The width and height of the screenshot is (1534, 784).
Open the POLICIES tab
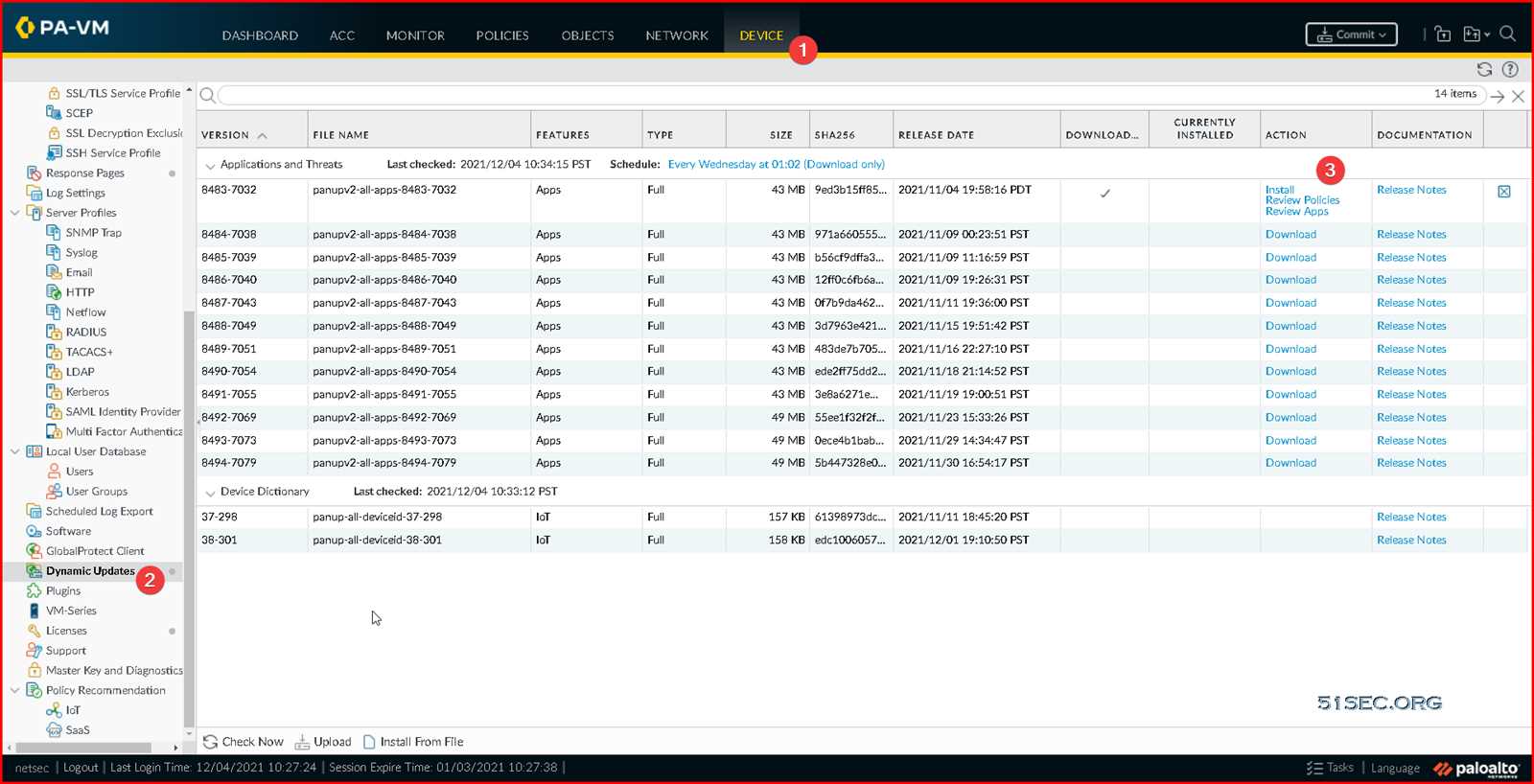tap(502, 35)
